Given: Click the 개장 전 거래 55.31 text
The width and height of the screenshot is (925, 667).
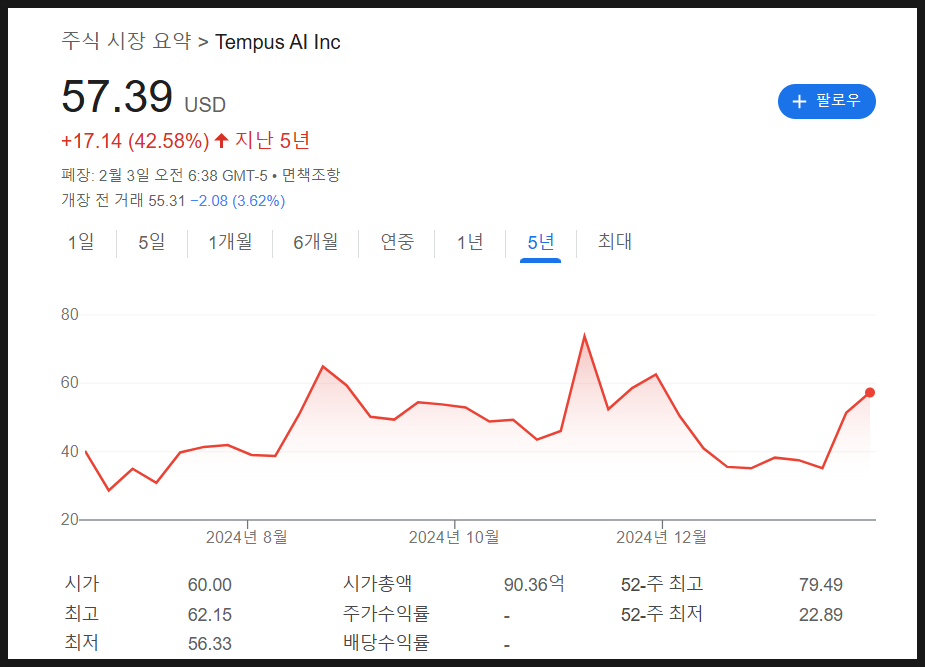Looking at the screenshot, I should click(x=123, y=201).
